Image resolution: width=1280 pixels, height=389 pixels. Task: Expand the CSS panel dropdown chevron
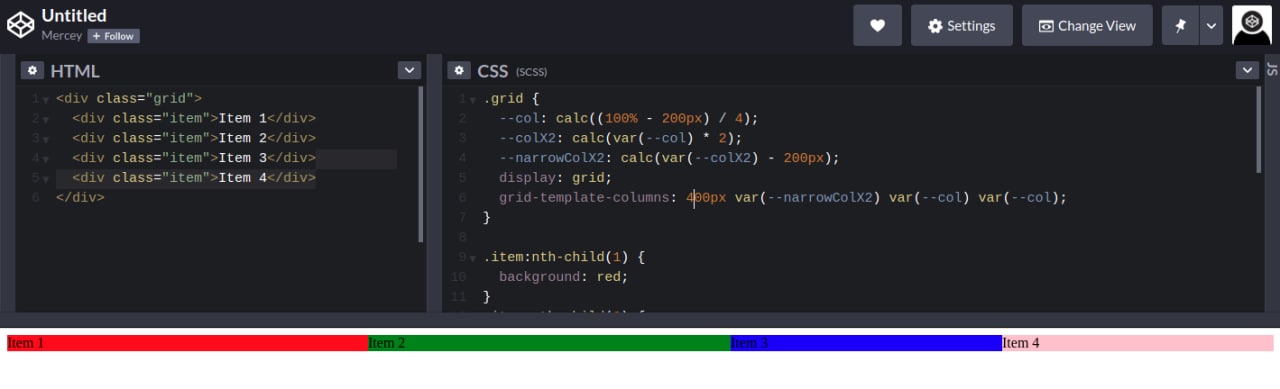coord(1247,70)
